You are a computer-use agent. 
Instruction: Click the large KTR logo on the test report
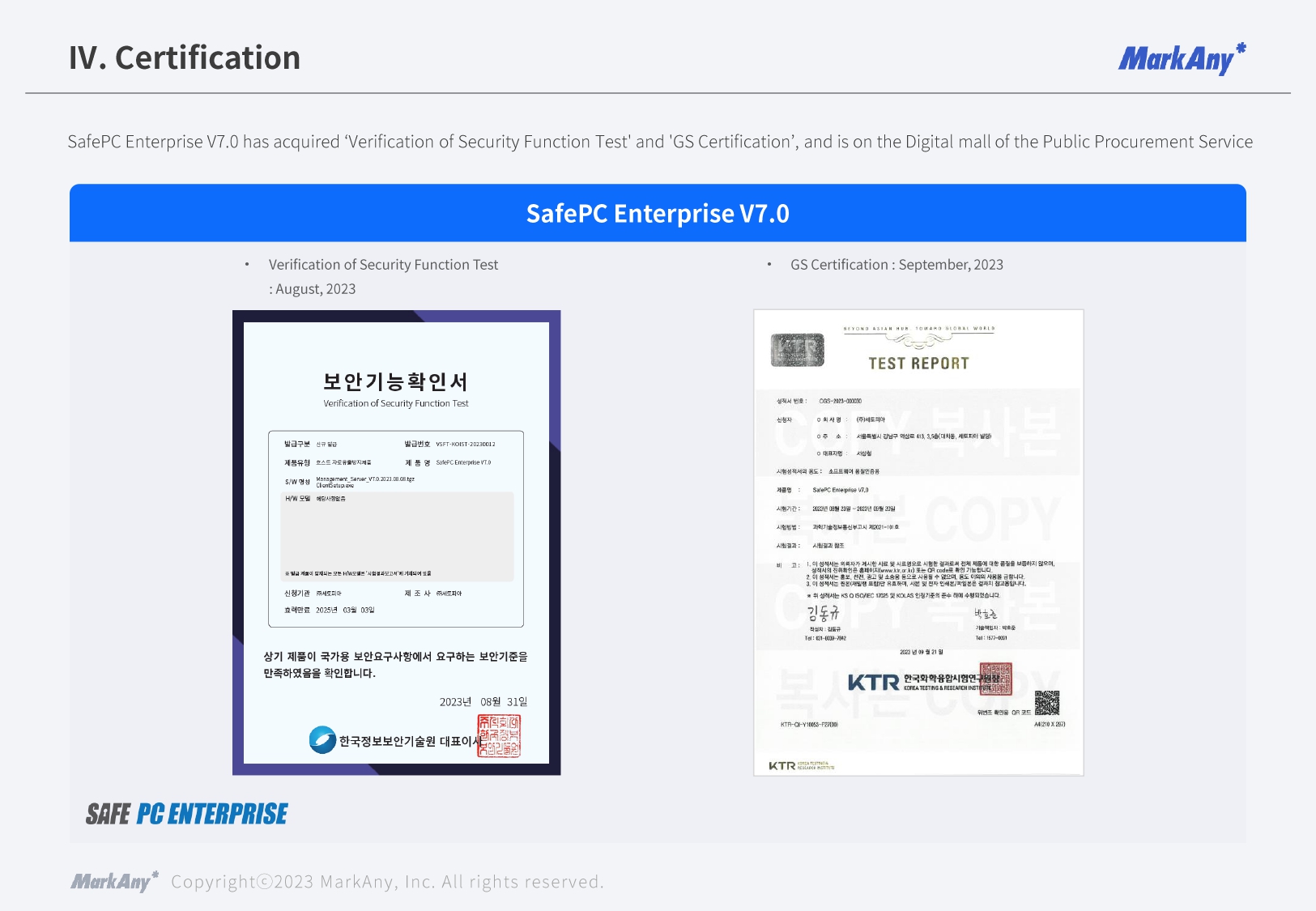point(873,683)
